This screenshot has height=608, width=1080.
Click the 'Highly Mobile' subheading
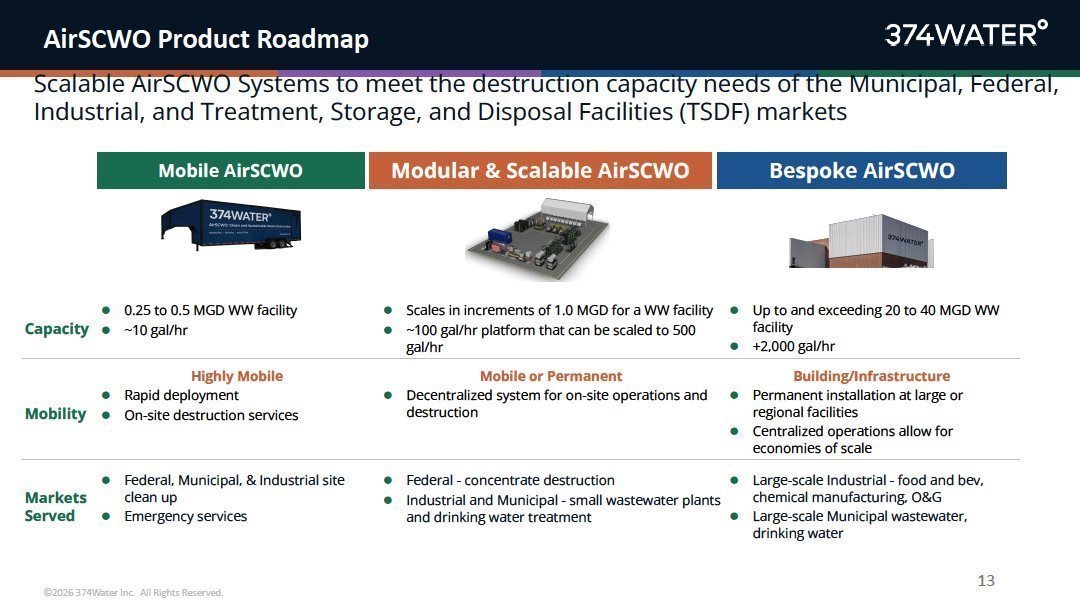(237, 376)
